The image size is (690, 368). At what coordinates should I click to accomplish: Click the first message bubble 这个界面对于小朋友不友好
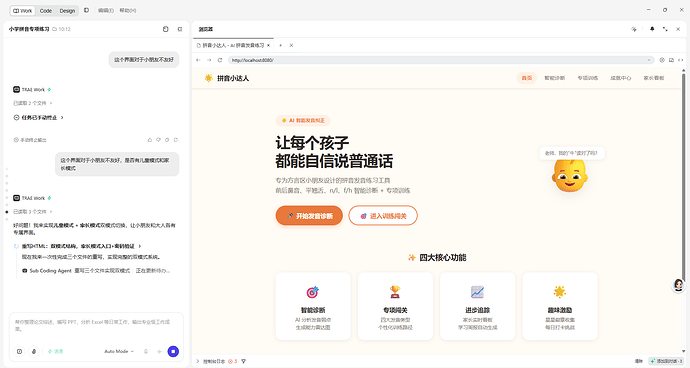(144, 59)
